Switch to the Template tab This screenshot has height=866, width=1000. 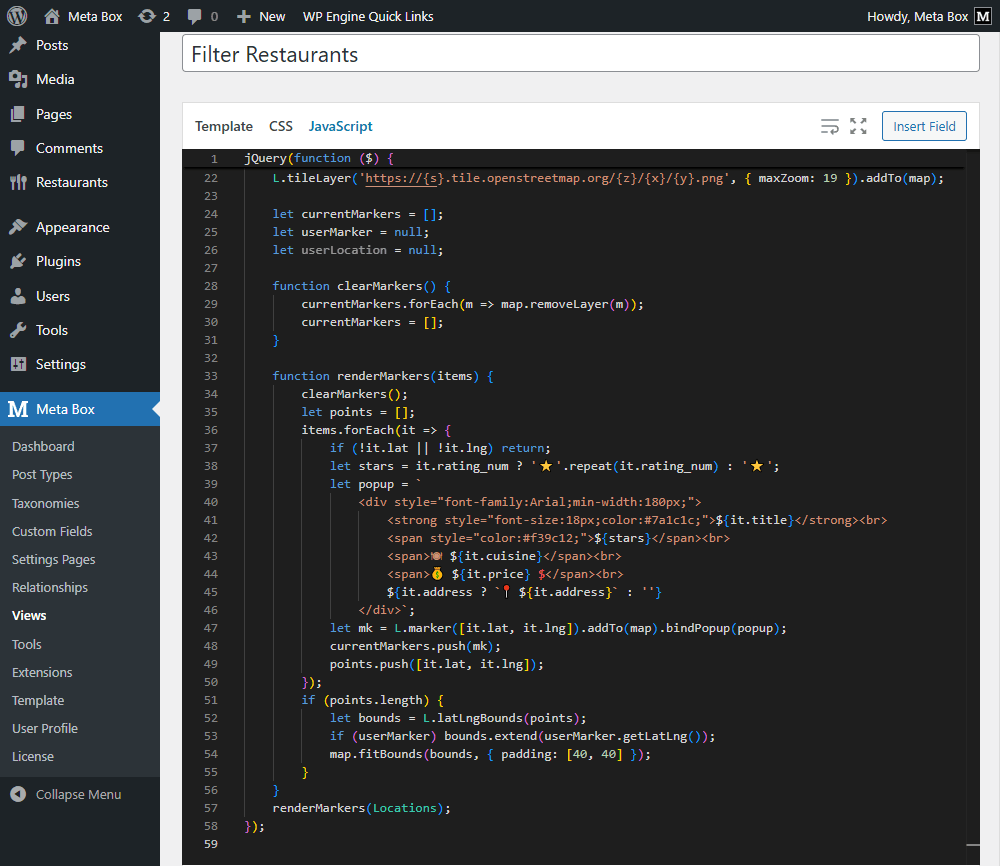click(223, 126)
